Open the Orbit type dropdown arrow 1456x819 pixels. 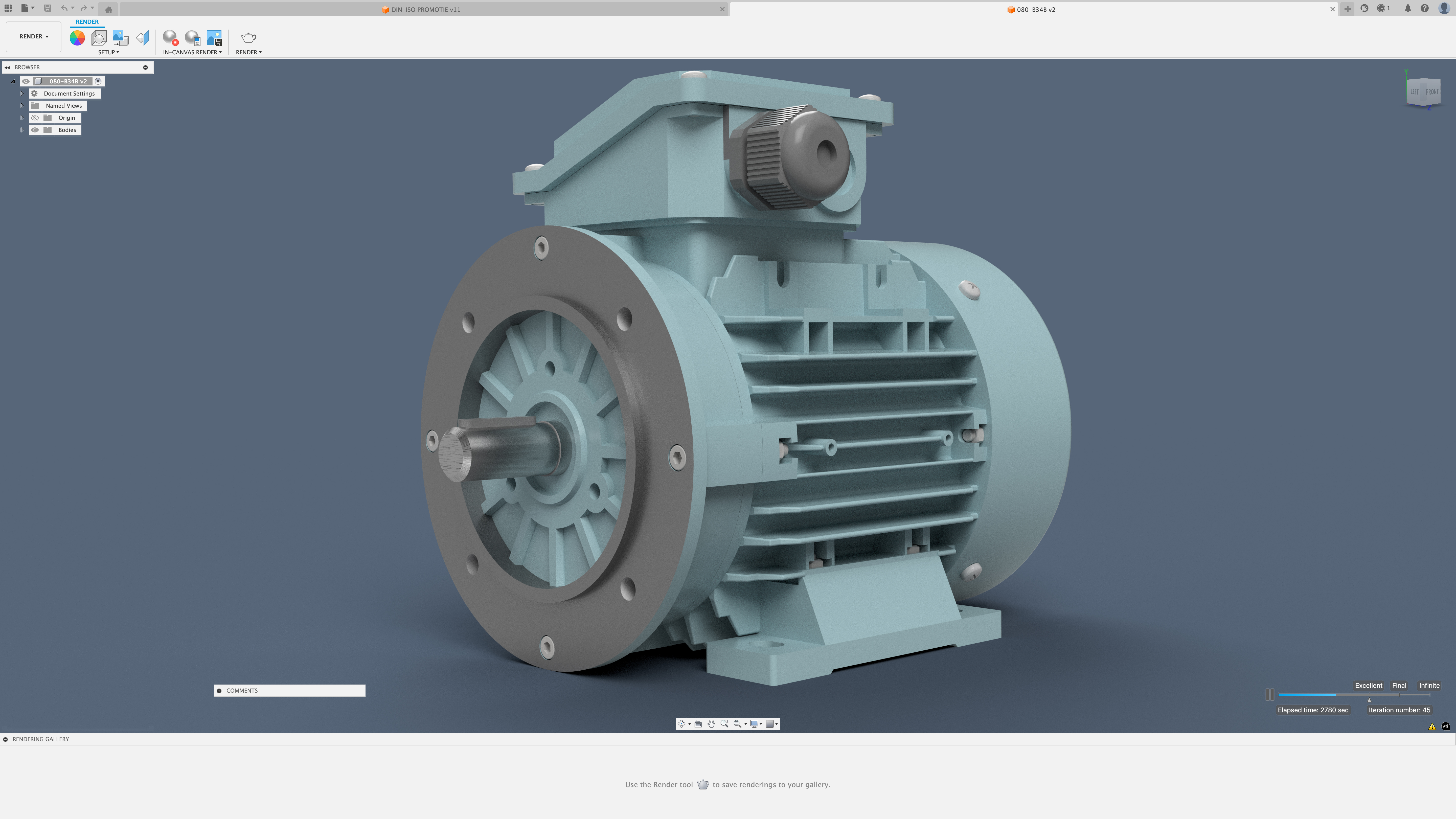point(690,724)
